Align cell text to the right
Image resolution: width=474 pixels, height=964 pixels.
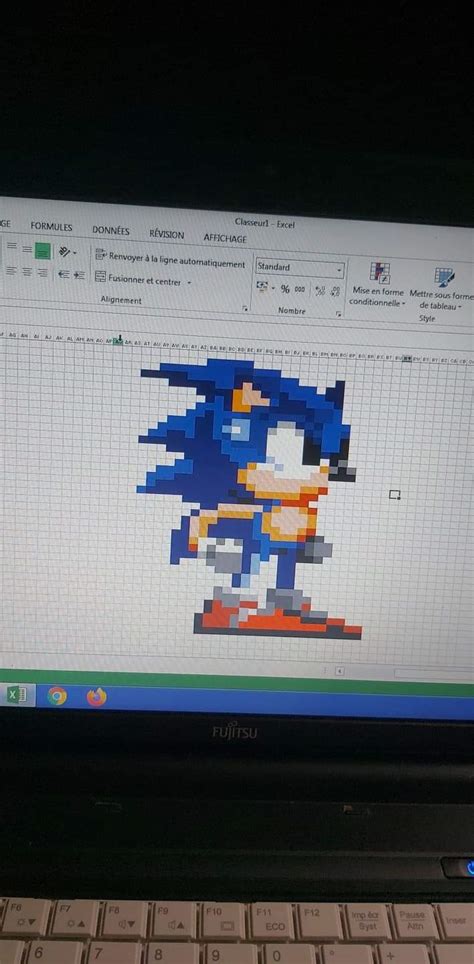tap(42, 272)
